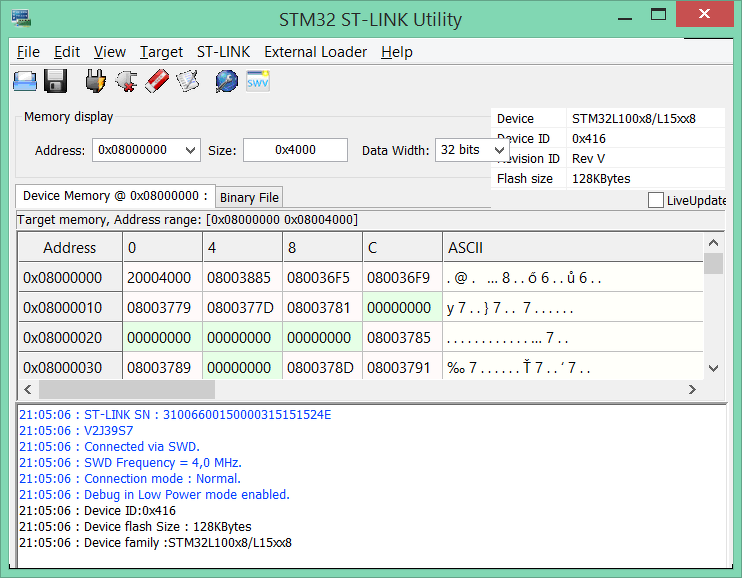Click memory table scroll up arrow
The image size is (742, 578).
pos(714,243)
